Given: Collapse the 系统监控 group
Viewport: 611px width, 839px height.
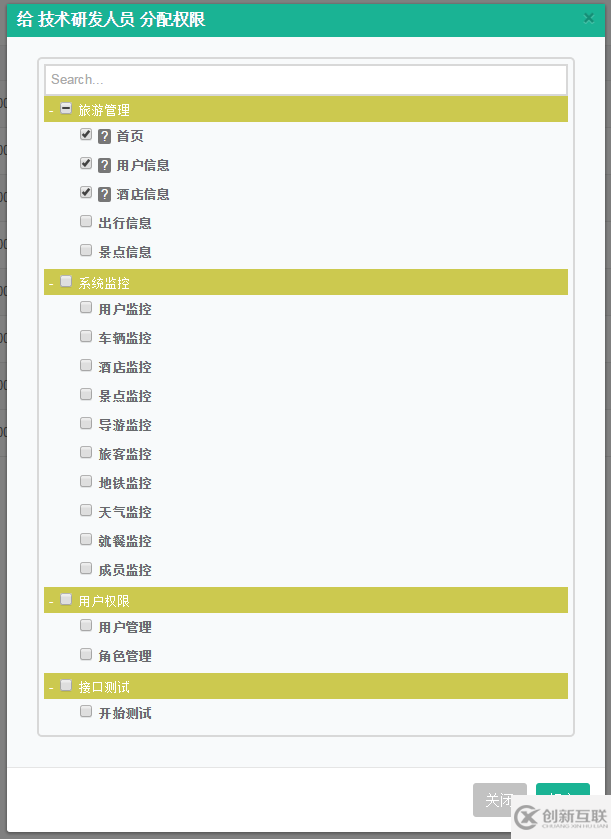Looking at the screenshot, I should (50, 282).
